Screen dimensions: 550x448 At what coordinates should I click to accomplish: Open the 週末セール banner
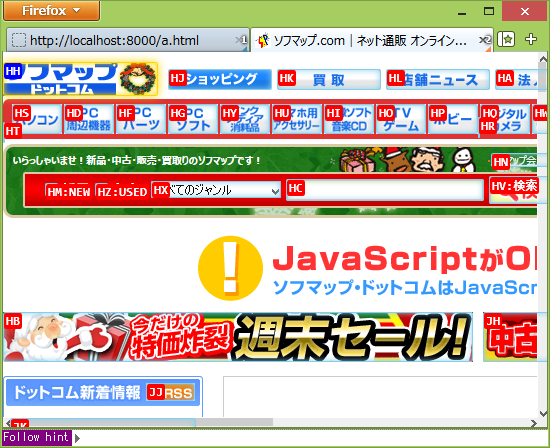pyautogui.click(x=238, y=337)
